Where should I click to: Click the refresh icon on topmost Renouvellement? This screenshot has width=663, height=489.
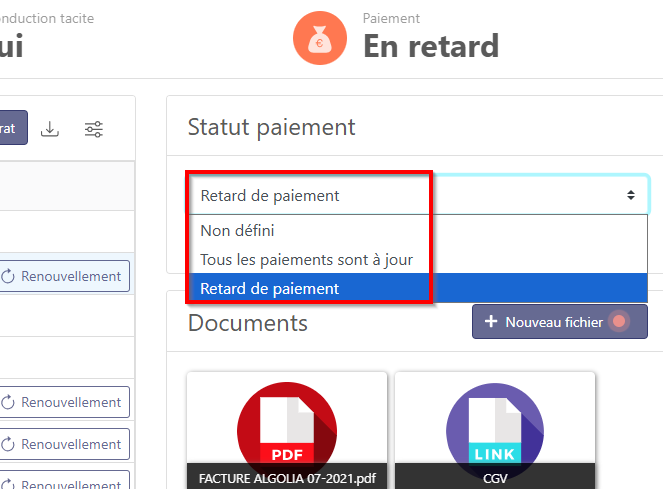(9, 276)
